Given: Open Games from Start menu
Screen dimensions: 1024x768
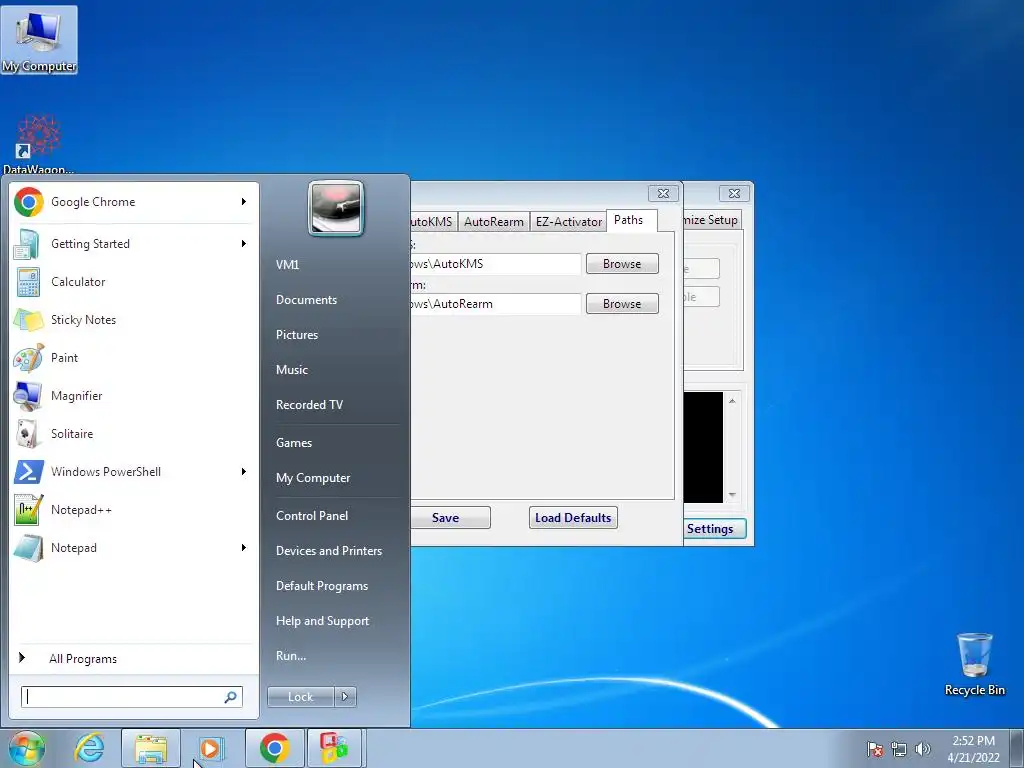Looking at the screenshot, I should tap(294, 443).
